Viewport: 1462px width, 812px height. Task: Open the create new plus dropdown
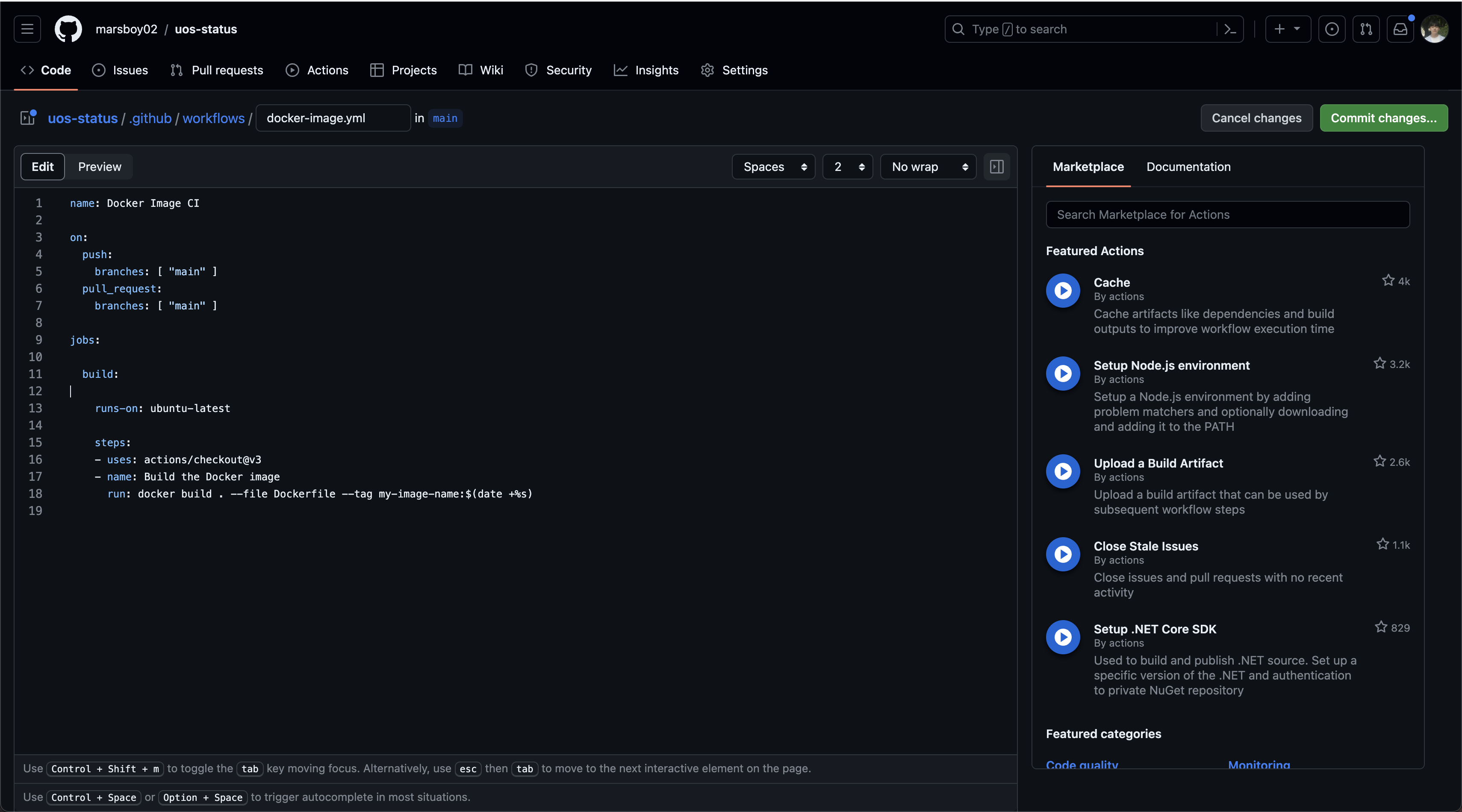(x=1287, y=29)
